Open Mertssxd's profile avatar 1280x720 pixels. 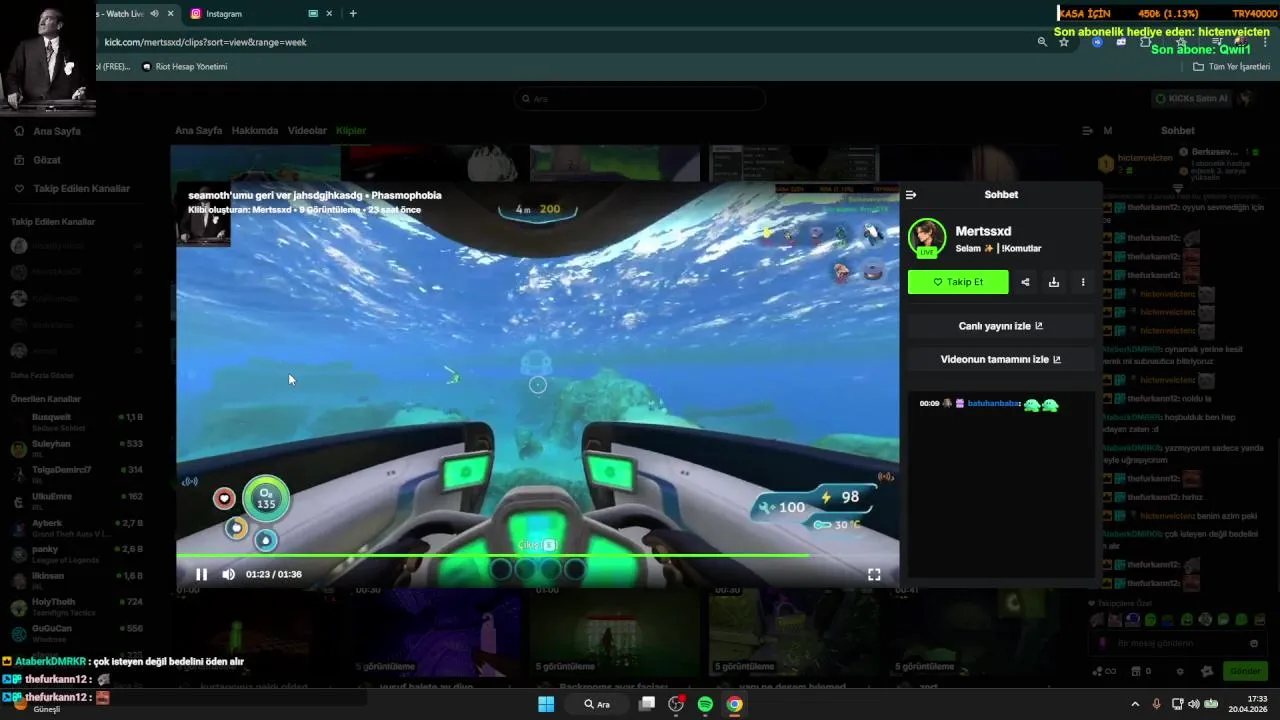point(927,238)
